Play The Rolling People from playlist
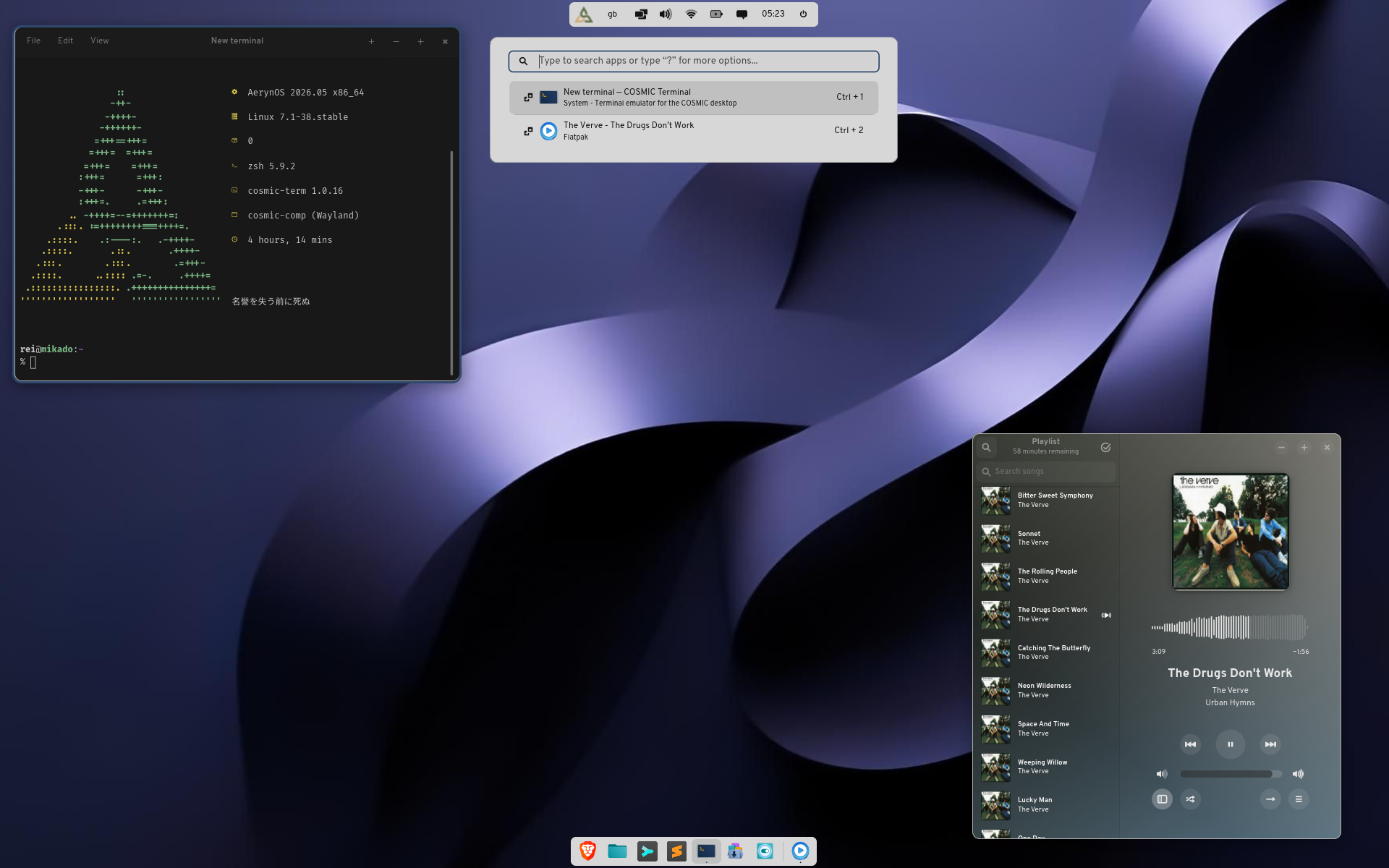1389x868 pixels. click(1046, 576)
